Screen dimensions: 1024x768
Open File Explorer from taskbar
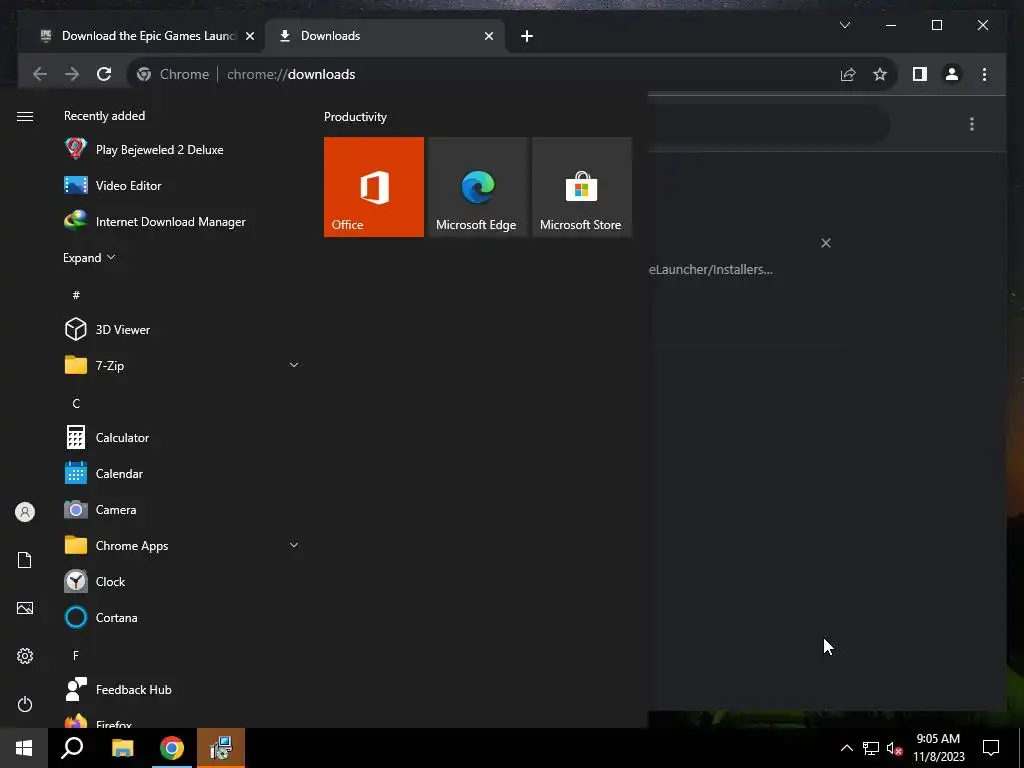pyautogui.click(x=122, y=748)
